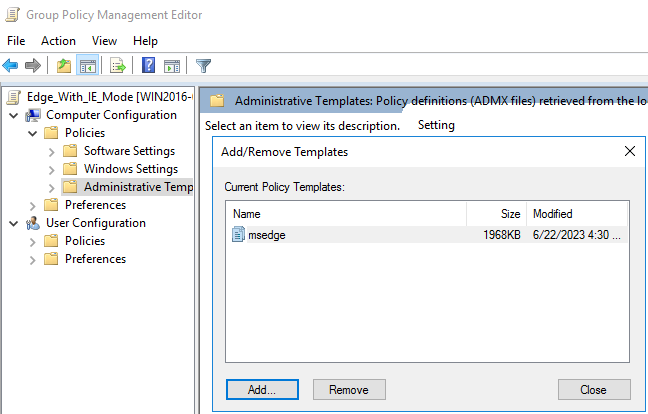Open the Action menu
648x414 pixels.
58,41
